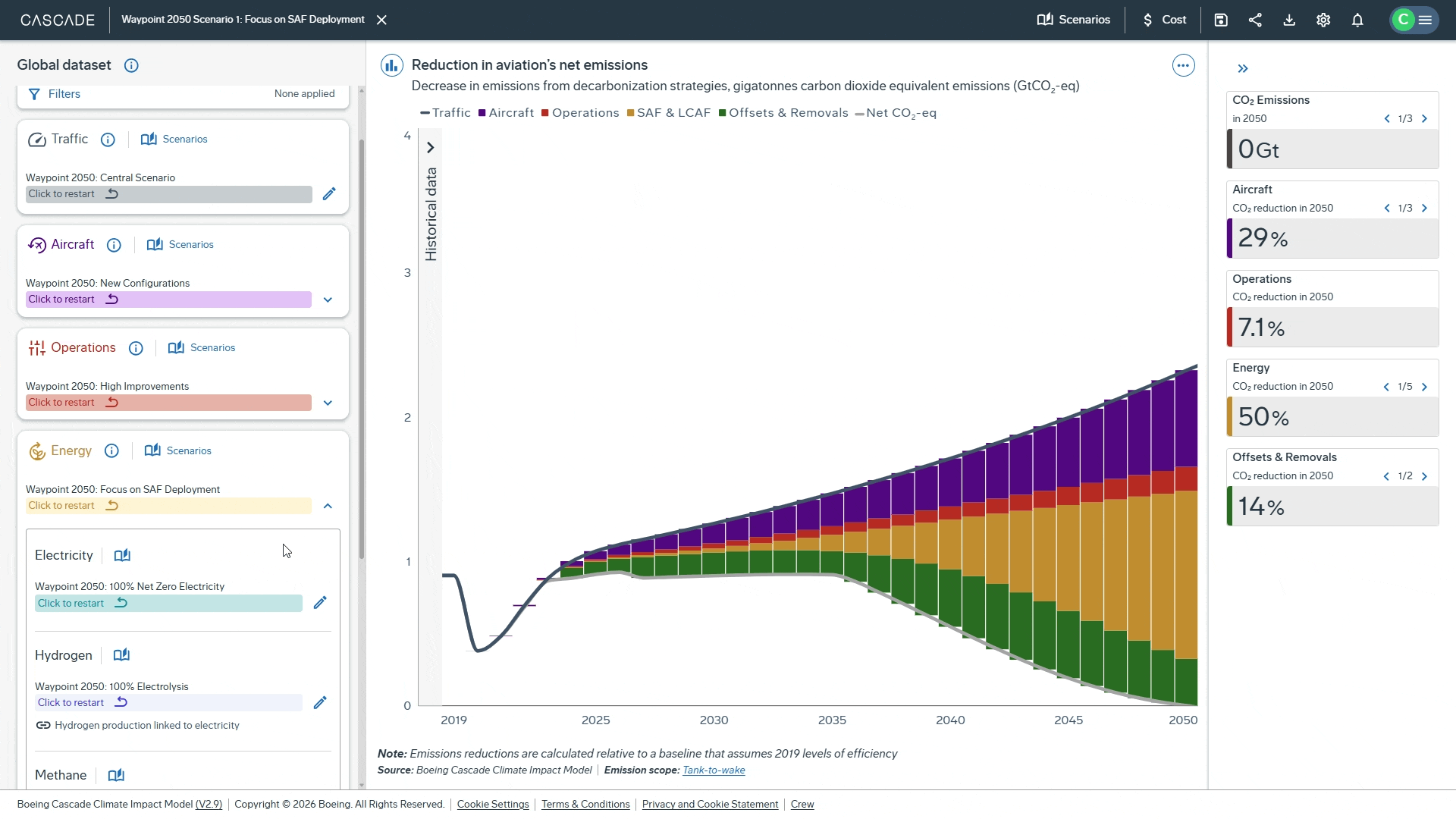Open Terms & Conditions
This screenshot has height=819, width=1456.
coord(585,805)
